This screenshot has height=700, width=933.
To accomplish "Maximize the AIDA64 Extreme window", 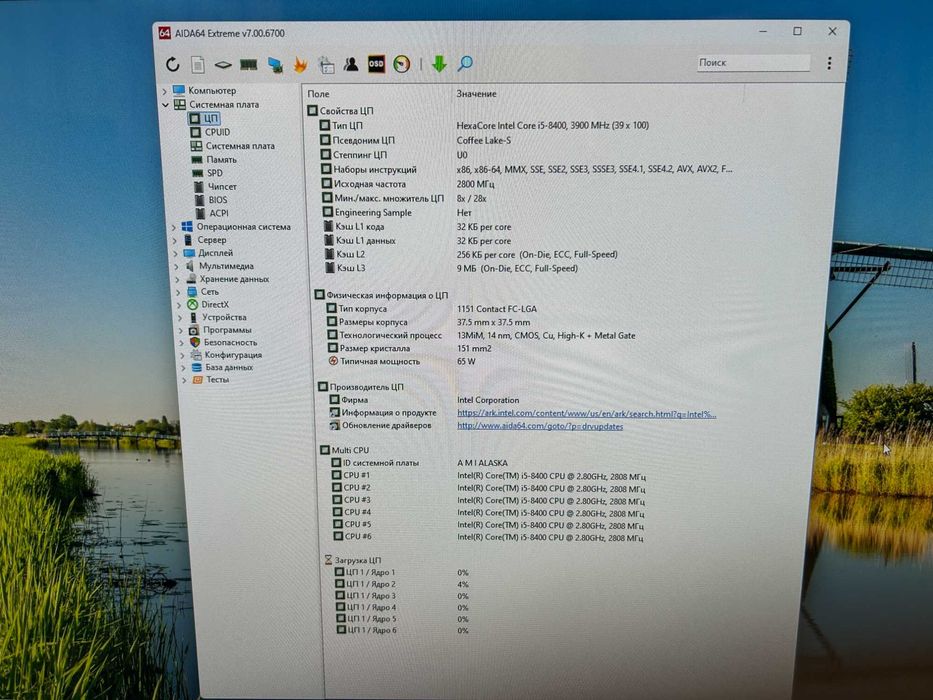I will point(797,31).
